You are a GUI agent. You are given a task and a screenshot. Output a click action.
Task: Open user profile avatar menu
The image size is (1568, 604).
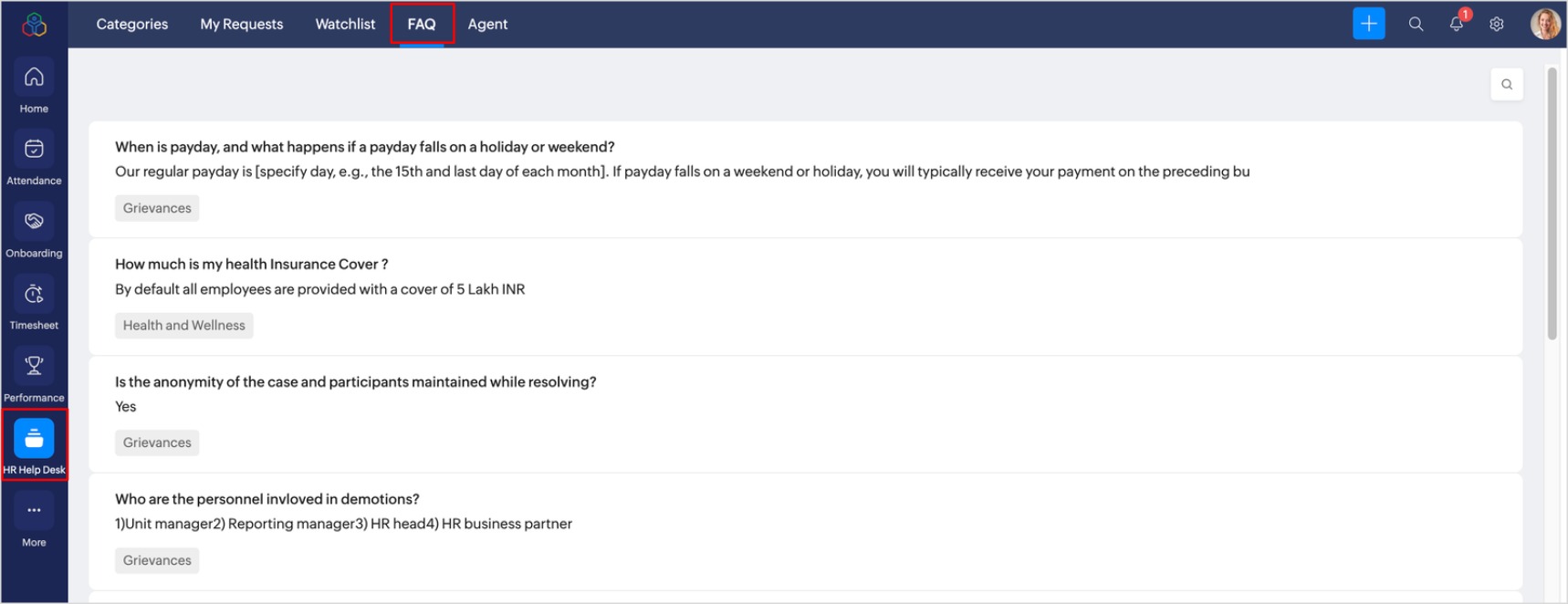1544,25
